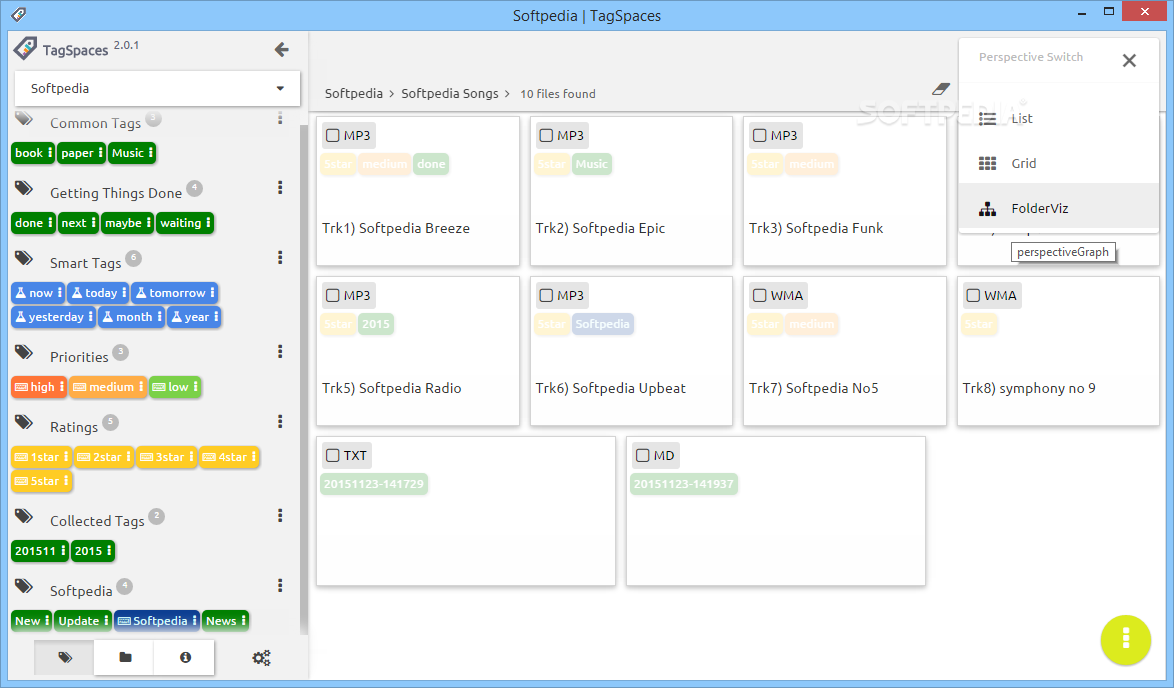The image size is (1174, 688).
Task: Click the News tag
Action: point(225,621)
